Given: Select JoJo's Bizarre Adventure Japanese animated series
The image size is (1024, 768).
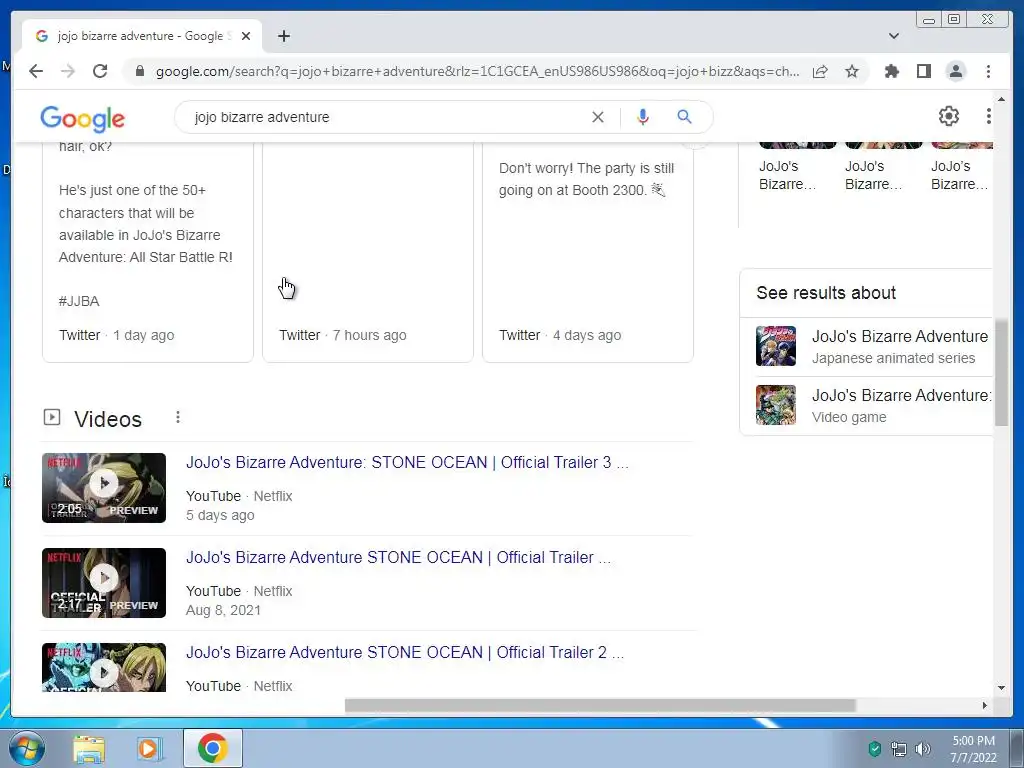Looking at the screenshot, I should 874,346.
